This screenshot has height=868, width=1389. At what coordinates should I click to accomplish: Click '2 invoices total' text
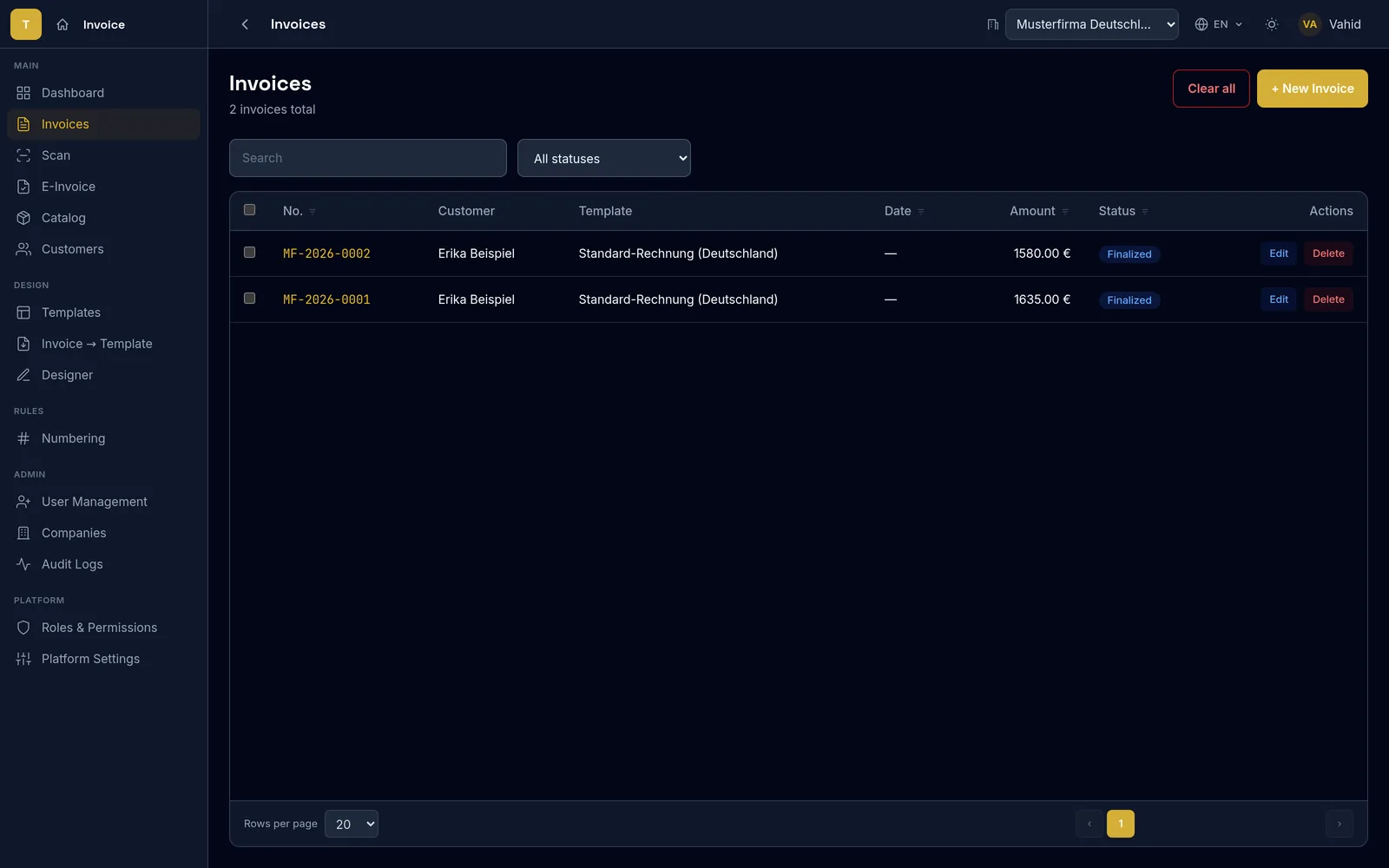(x=273, y=109)
